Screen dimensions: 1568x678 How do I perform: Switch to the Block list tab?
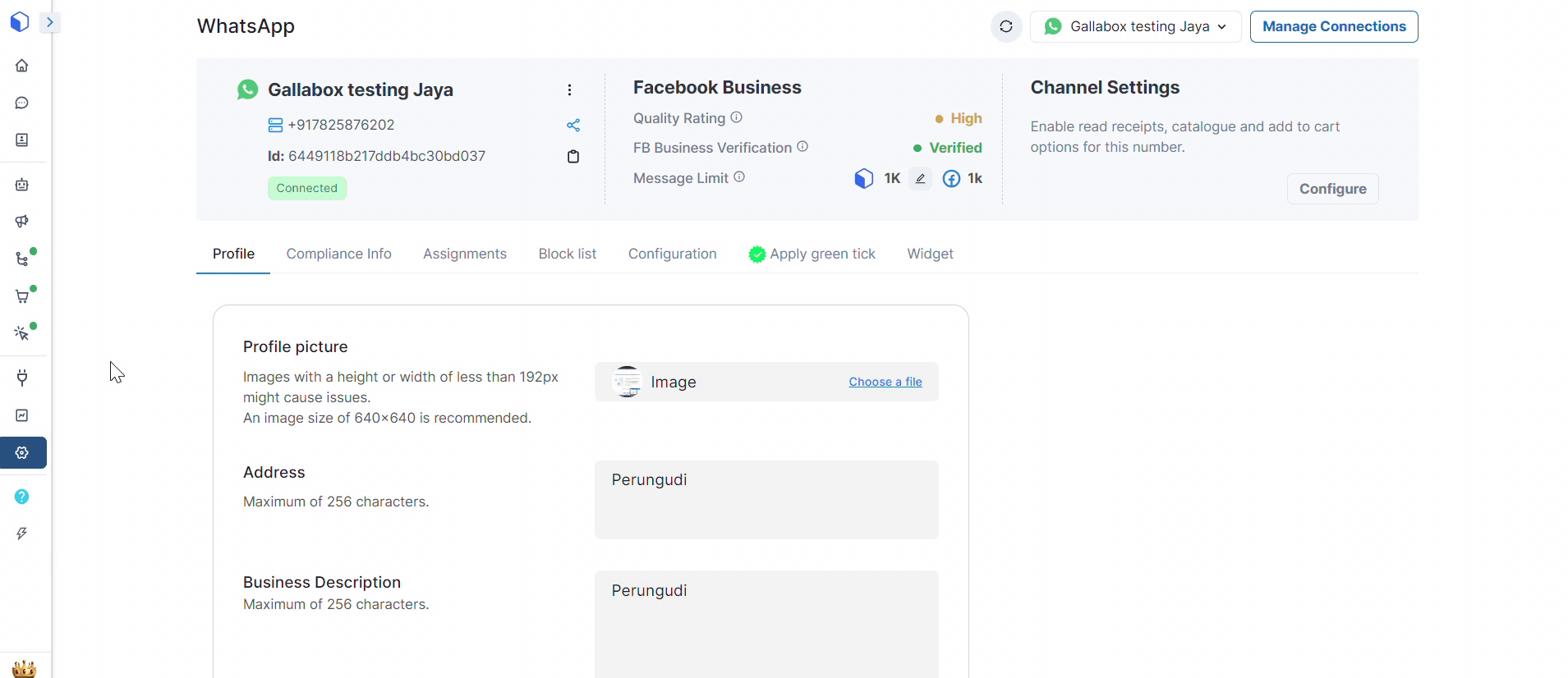click(x=567, y=254)
